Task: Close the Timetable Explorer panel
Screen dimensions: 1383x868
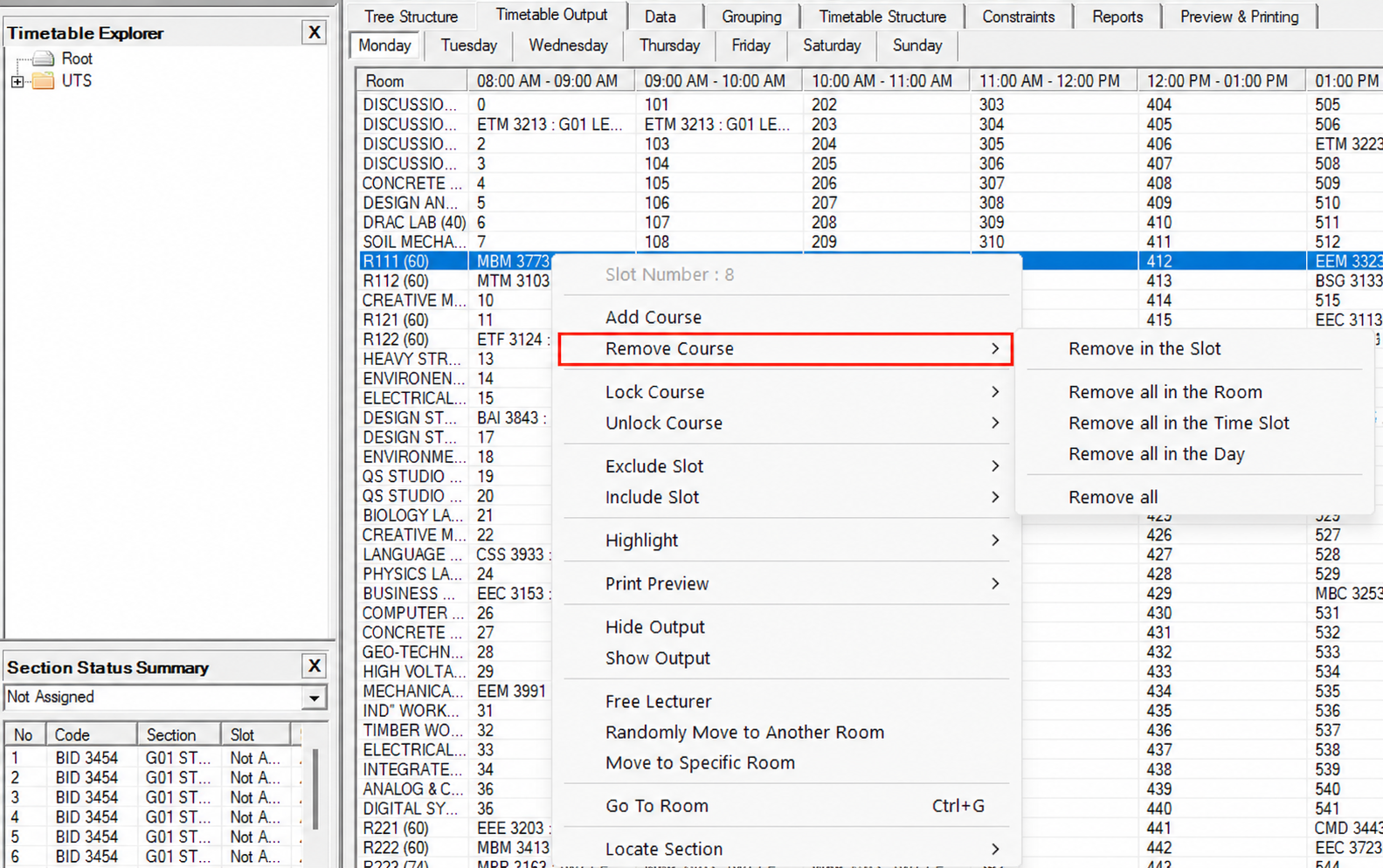Action: pyautogui.click(x=315, y=32)
